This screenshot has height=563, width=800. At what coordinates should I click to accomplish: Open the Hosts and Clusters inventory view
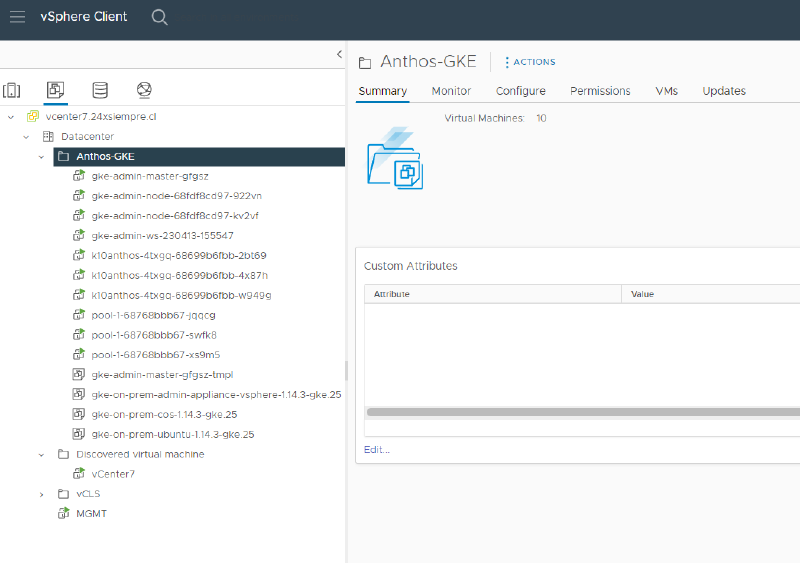coord(12,90)
